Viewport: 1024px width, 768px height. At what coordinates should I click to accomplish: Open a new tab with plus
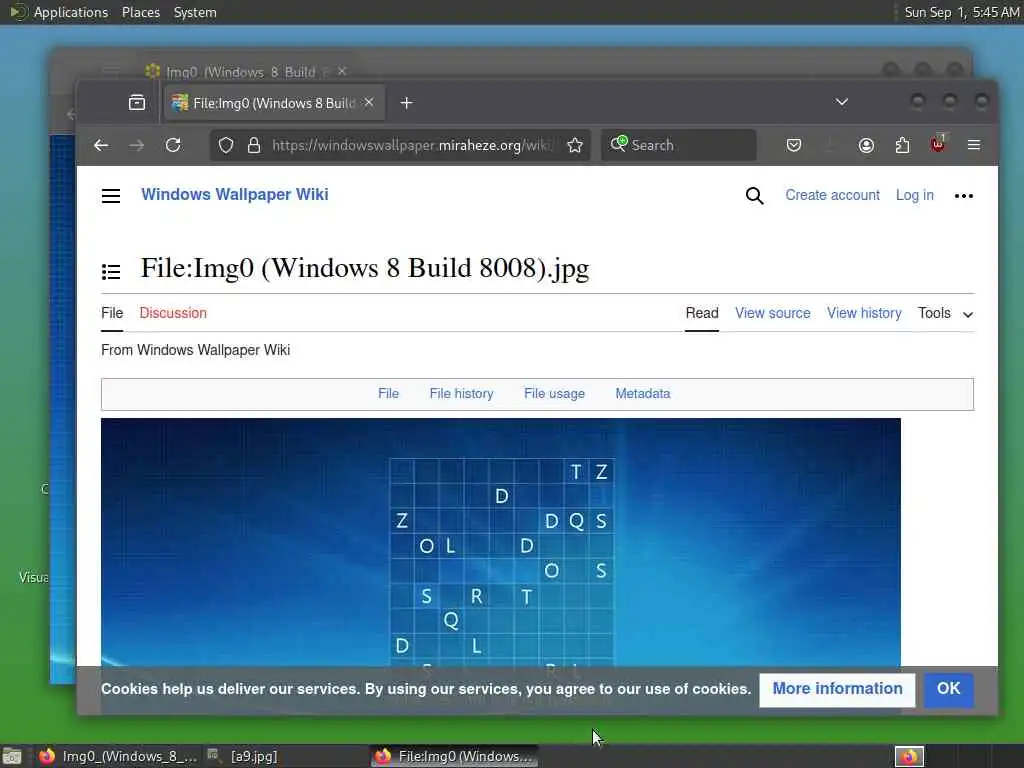point(406,103)
